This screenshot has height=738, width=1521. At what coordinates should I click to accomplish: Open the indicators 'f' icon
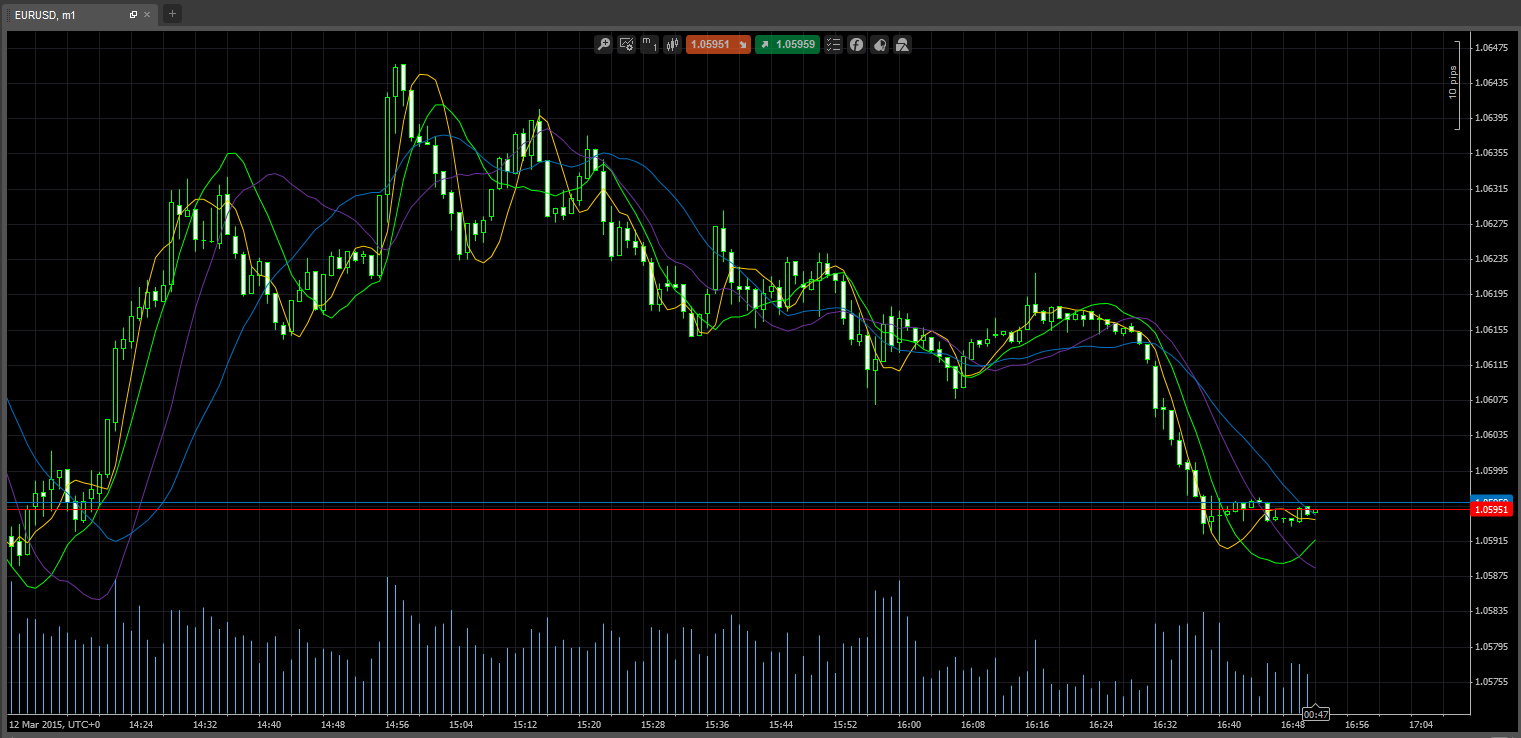pyautogui.click(x=856, y=44)
